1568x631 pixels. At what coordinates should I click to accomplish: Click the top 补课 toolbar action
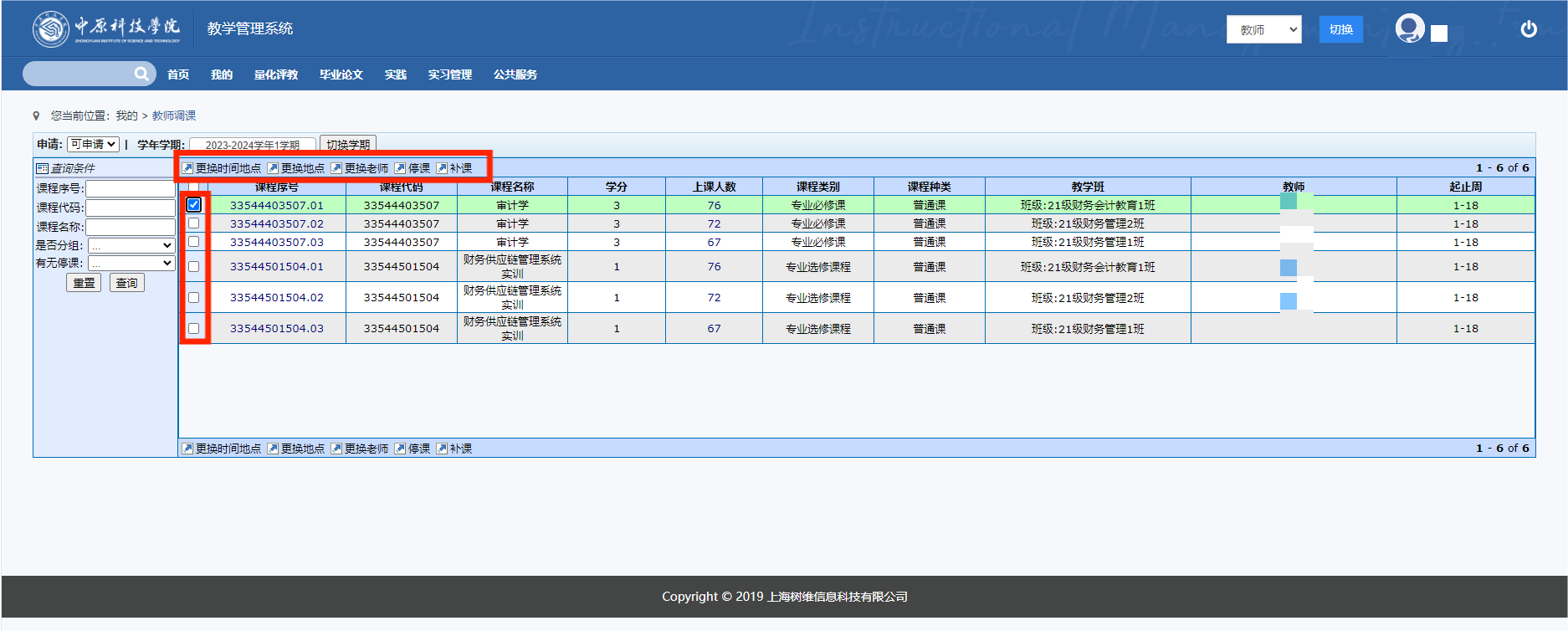tap(454, 168)
